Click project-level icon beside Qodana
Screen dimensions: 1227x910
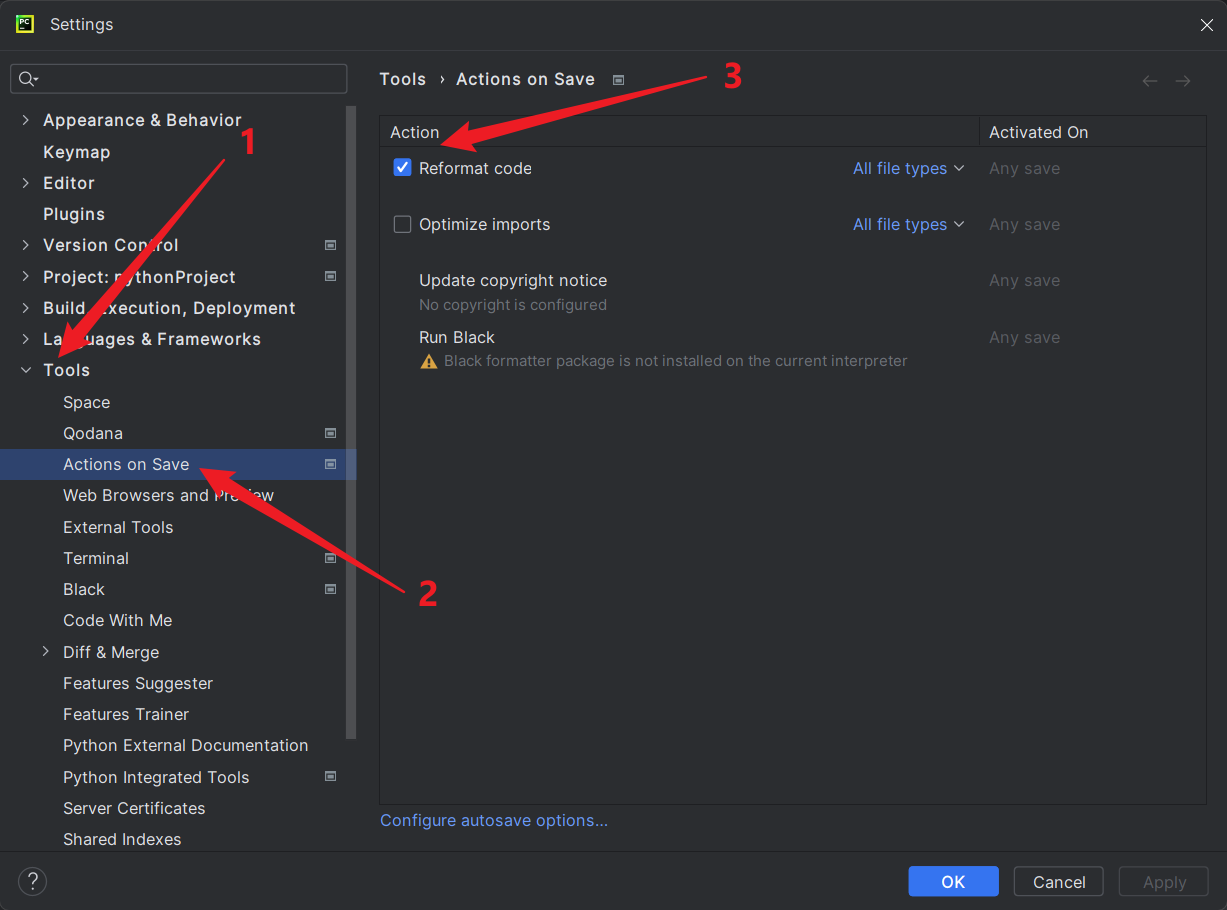330,433
